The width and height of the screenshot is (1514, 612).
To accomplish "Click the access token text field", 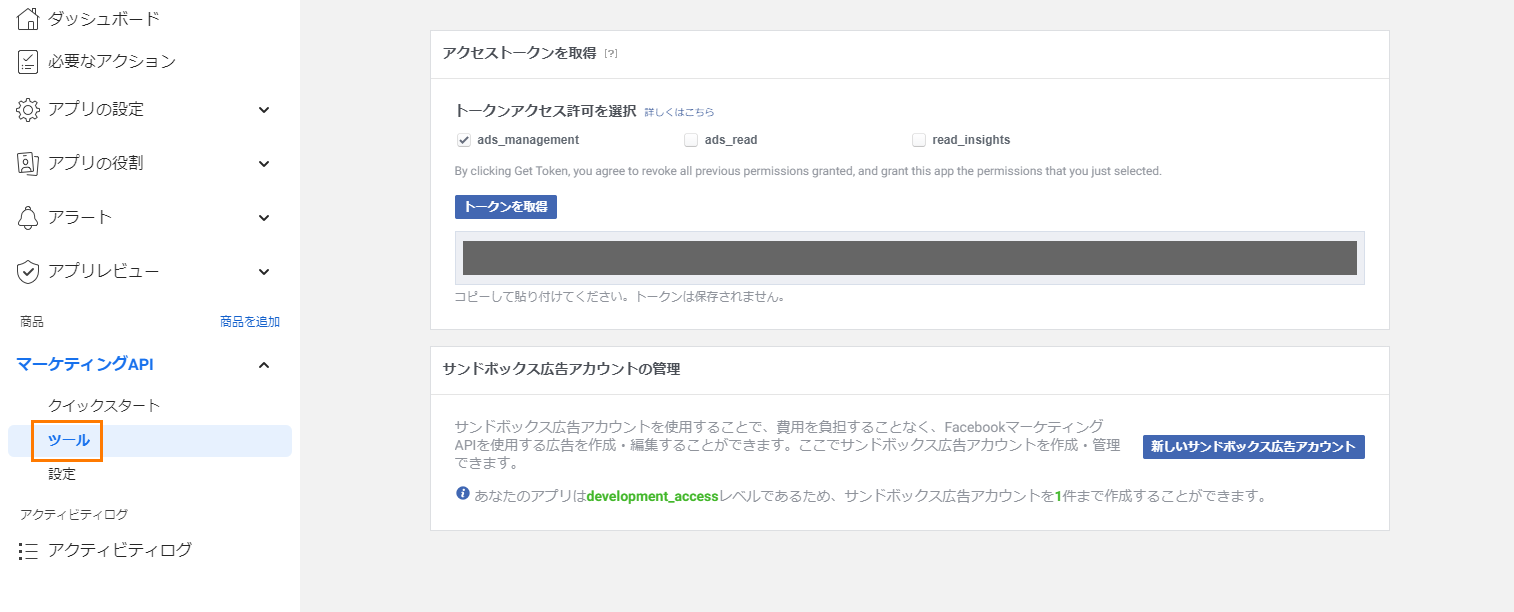I will click(909, 258).
